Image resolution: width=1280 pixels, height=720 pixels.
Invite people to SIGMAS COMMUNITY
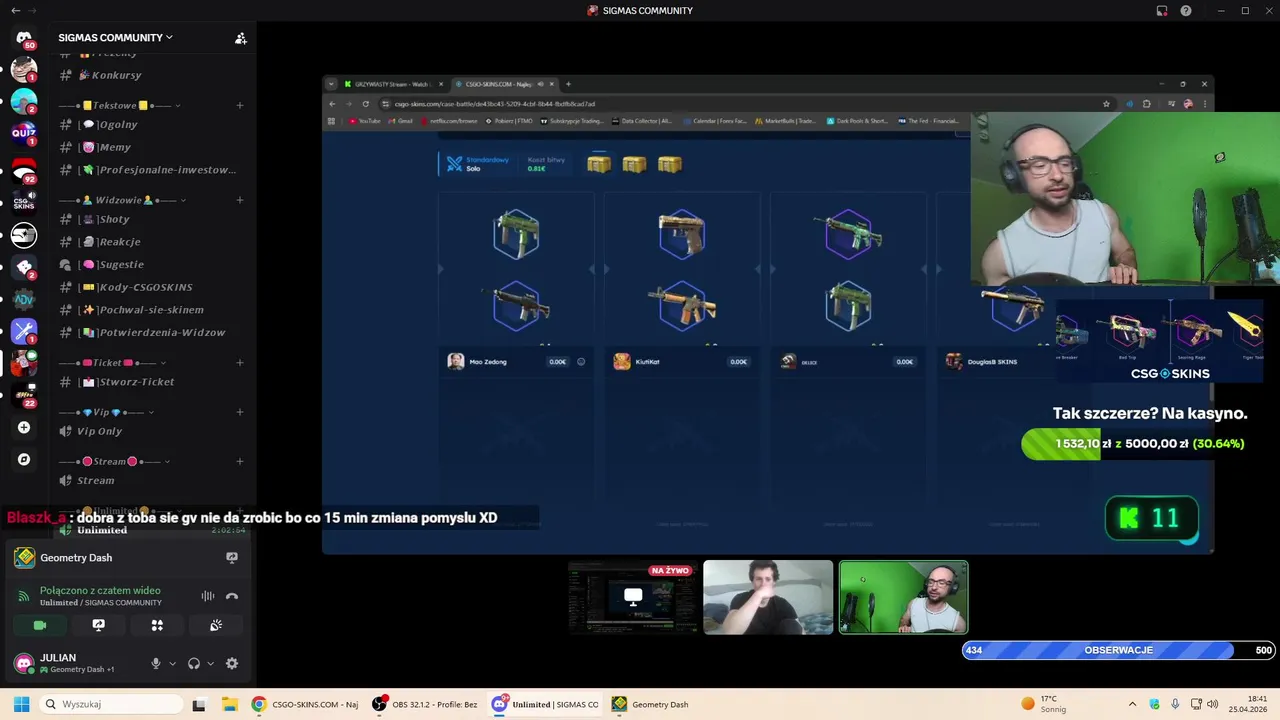pyautogui.click(x=241, y=38)
